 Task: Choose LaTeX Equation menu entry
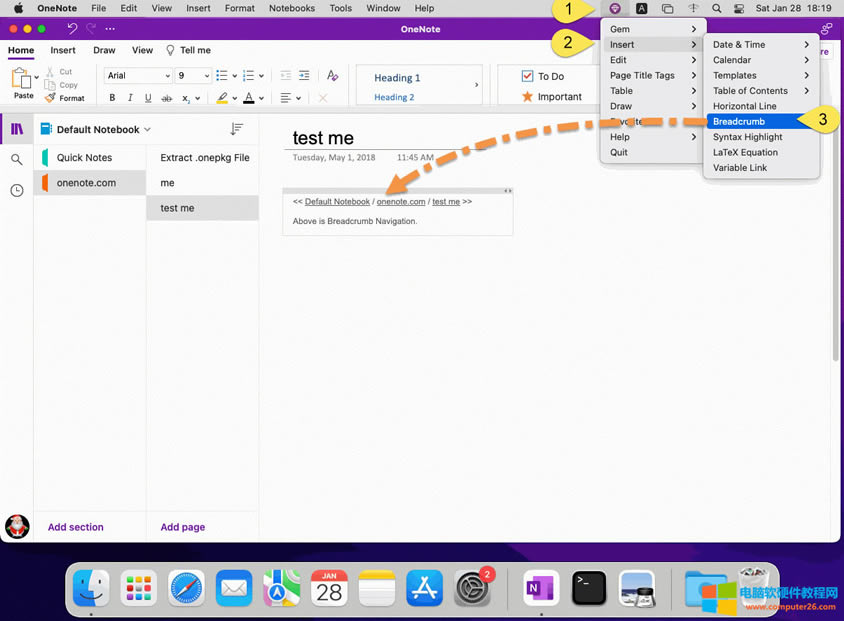tap(745, 152)
